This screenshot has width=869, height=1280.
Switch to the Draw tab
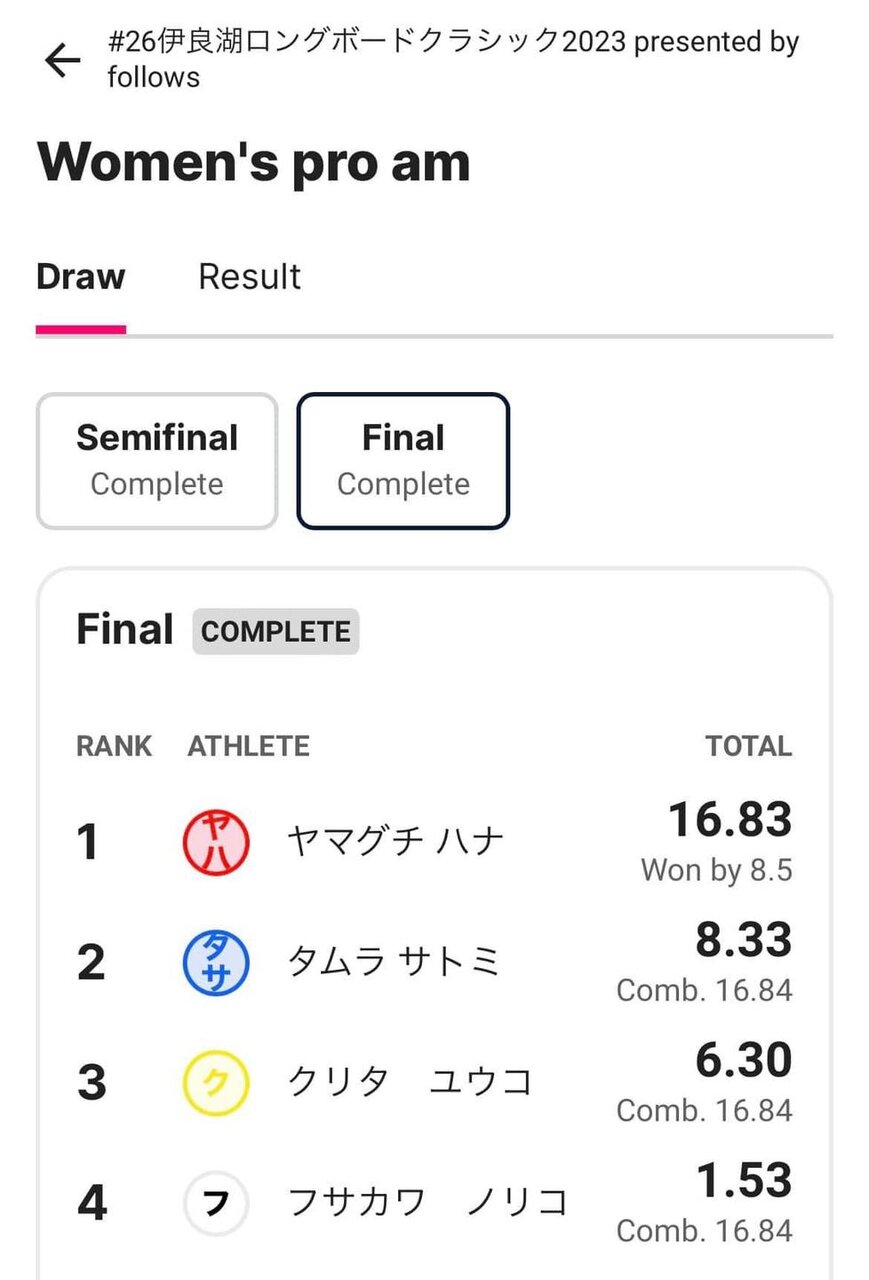tap(81, 277)
